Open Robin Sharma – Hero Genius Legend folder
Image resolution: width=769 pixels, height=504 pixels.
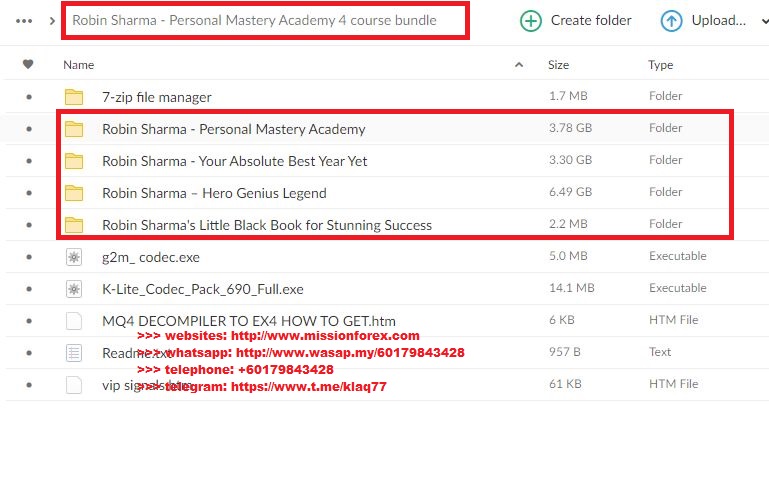click(214, 193)
